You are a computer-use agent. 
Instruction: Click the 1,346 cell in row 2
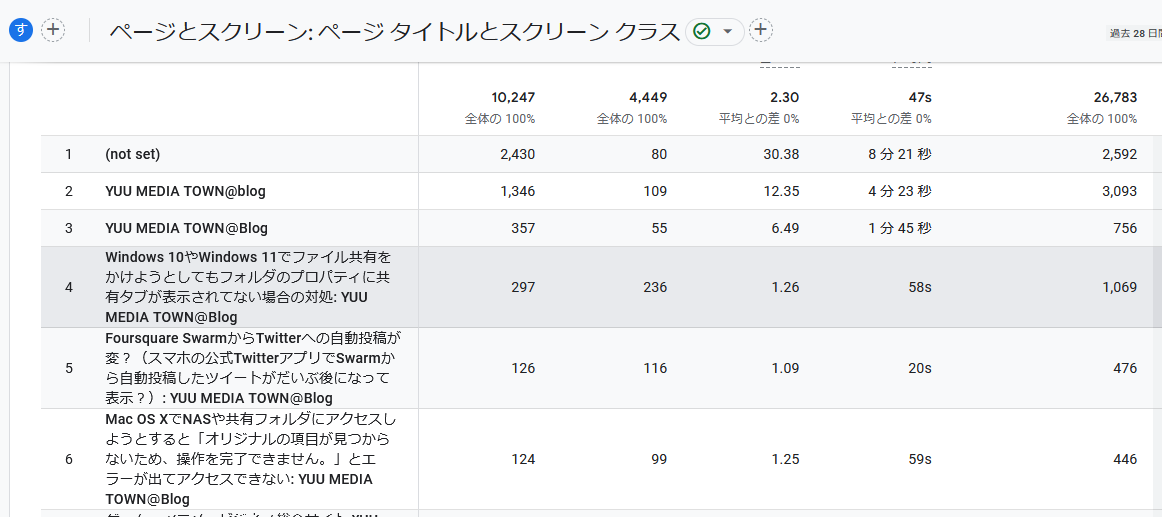click(x=517, y=191)
